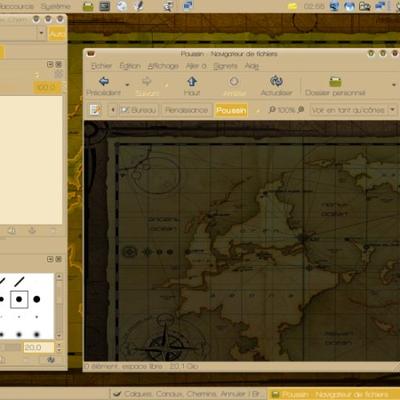Screen dimensions: 400x400
Task: Zoom in using the right magnifier
Action: (301, 109)
